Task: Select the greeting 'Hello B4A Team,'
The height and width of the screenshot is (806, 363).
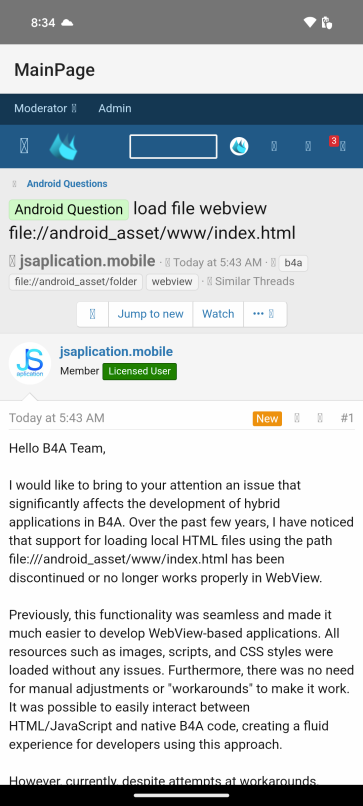Action: pyautogui.click(x=57, y=448)
